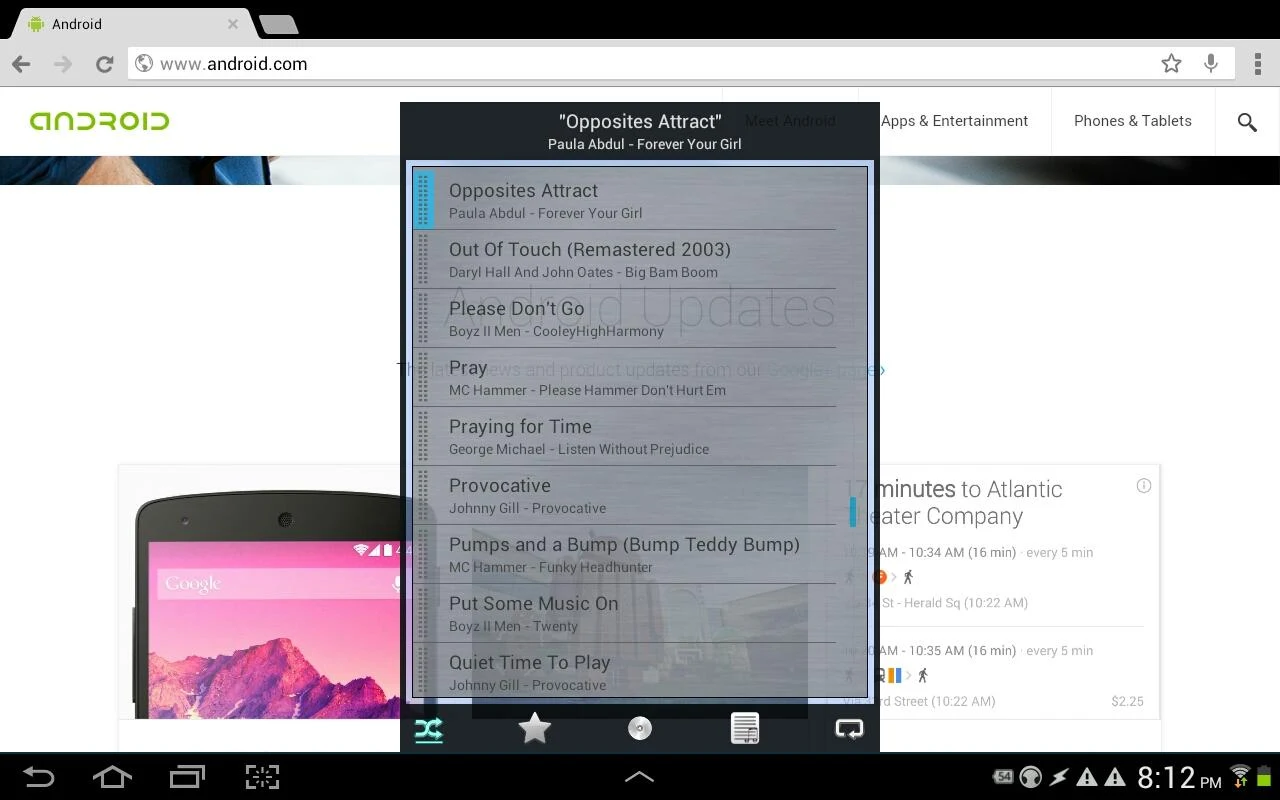This screenshot has height=800, width=1280.
Task: Click the Android logo on the website
Action: tap(99, 121)
